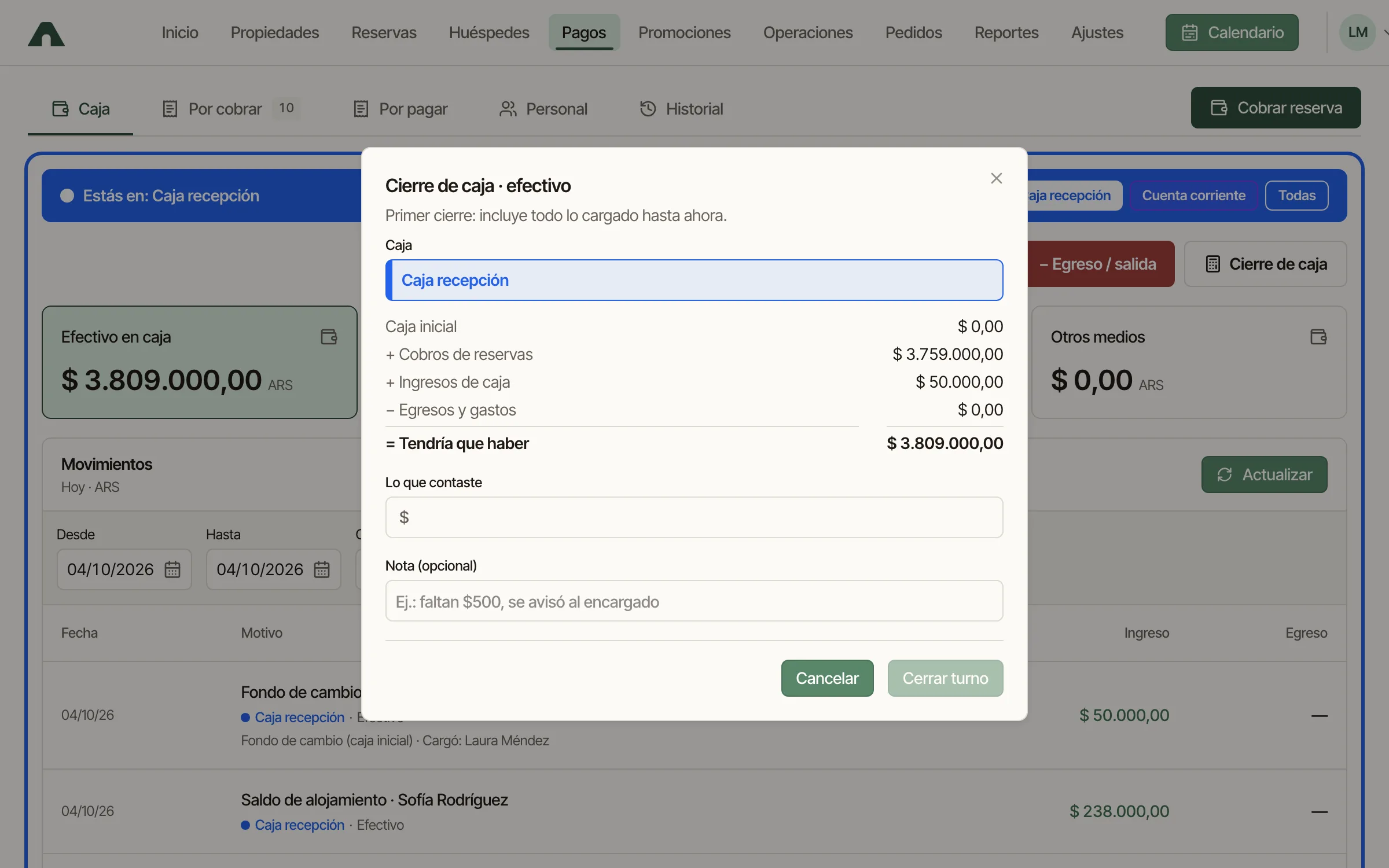
Task: Select the Todas filter
Action: (x=1296, y=196)
